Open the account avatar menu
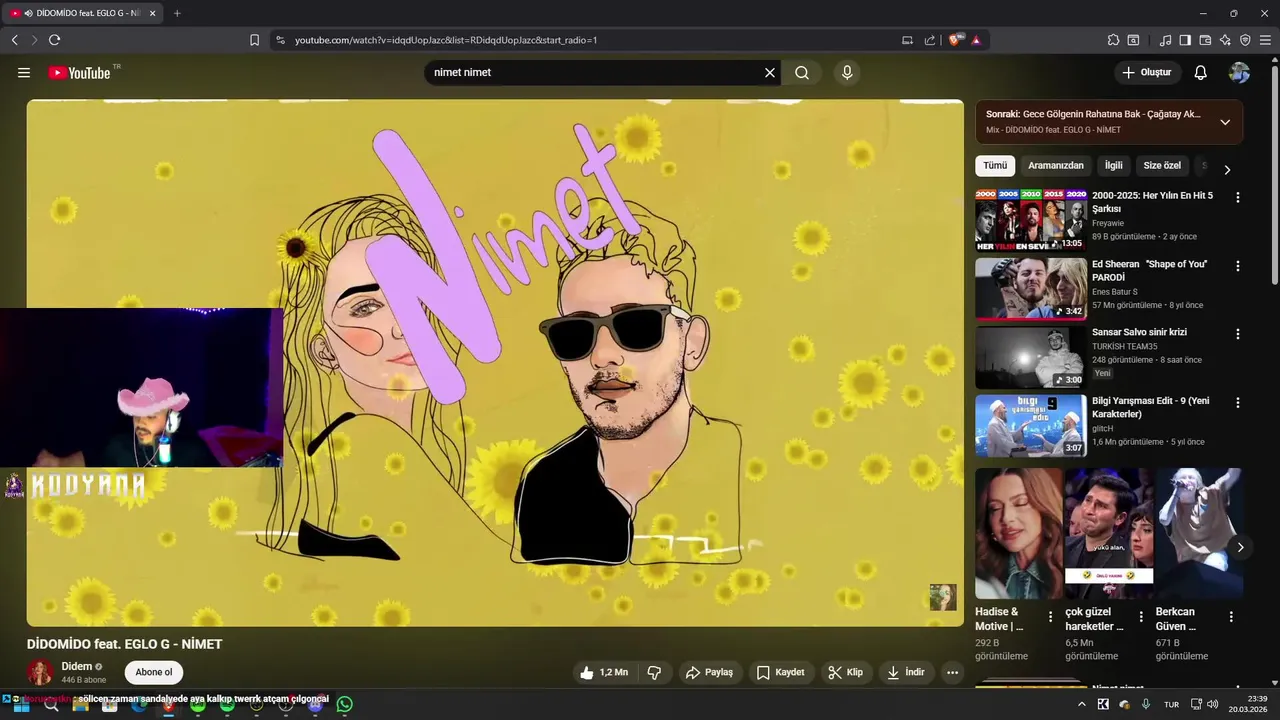Image resolution: width=1280 pixels, height=720 pixels. point(1239,72)
